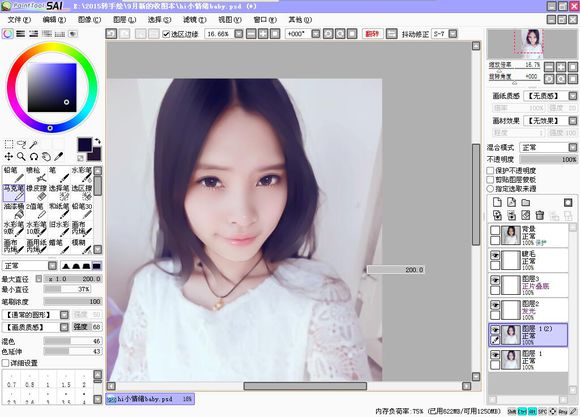The image size is (580, 417).
Task: Select the eyedropper color picker tool
Action: (x=59, y=157)
